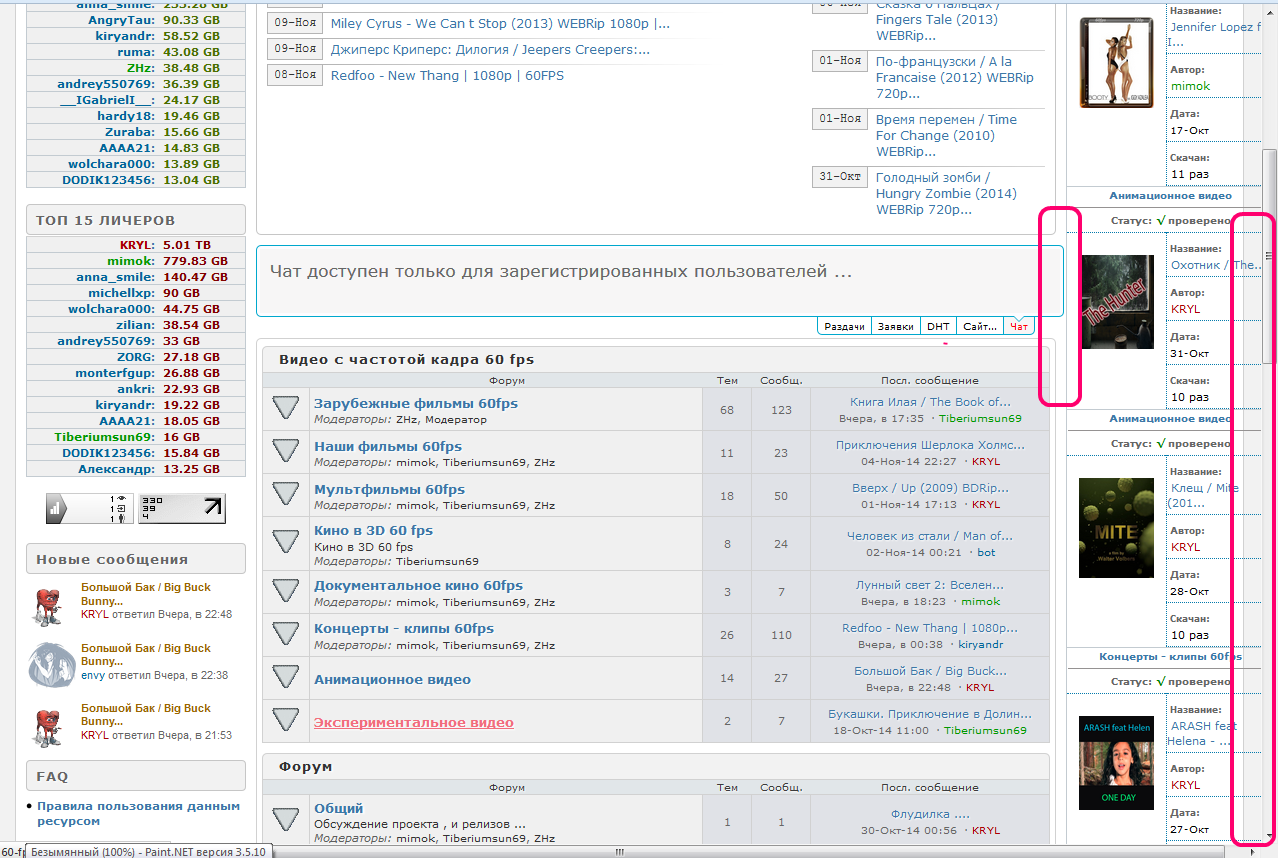Open the Заявки tab
The image size is (1278, 858).
895,327
